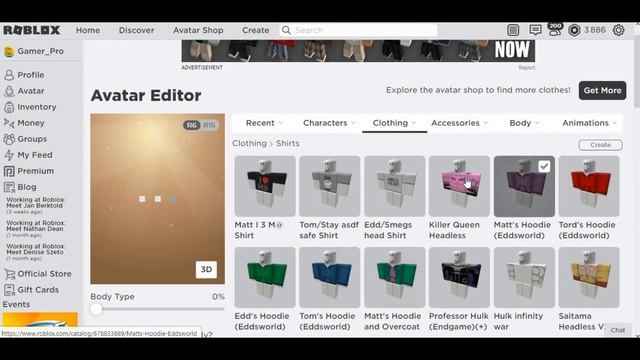Viewport: 640px width, 360px height.
Task: Open Working at Roblox: Meet Jan Berktold
Action: [x=36, y=205]
